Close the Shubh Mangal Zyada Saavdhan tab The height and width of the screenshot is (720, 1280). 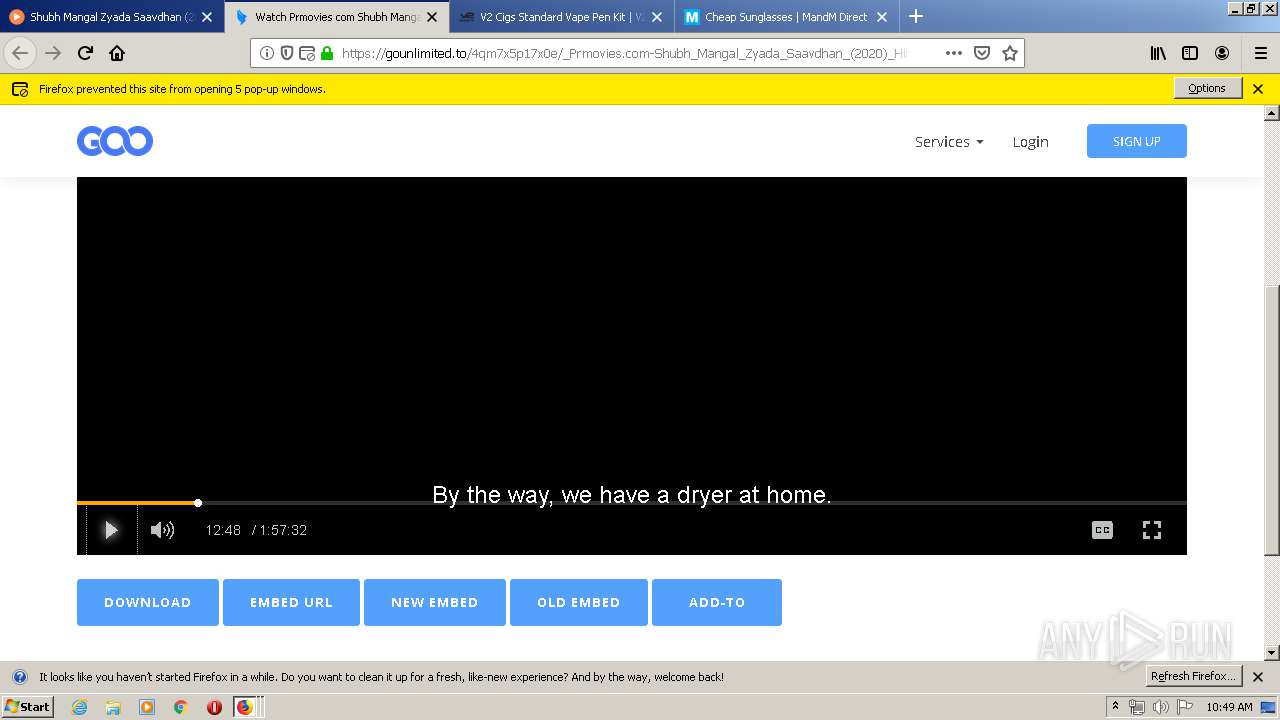[x=207, y=17]
